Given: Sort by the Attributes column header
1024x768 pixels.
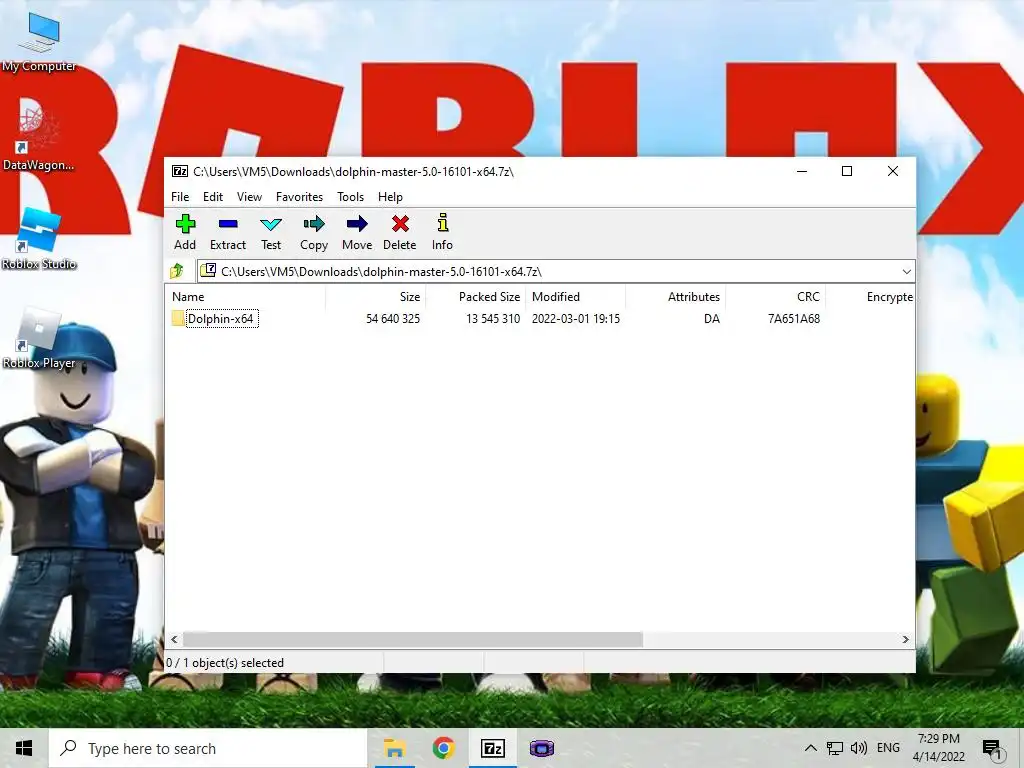Looking at the screenshot, I should tap(675, 296).
